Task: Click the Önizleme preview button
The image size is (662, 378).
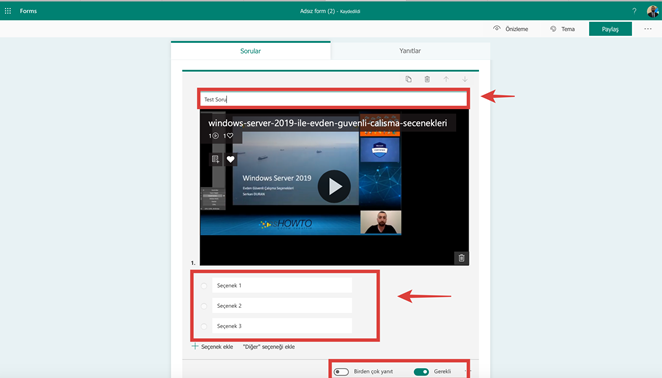Action: pos(511,29)
